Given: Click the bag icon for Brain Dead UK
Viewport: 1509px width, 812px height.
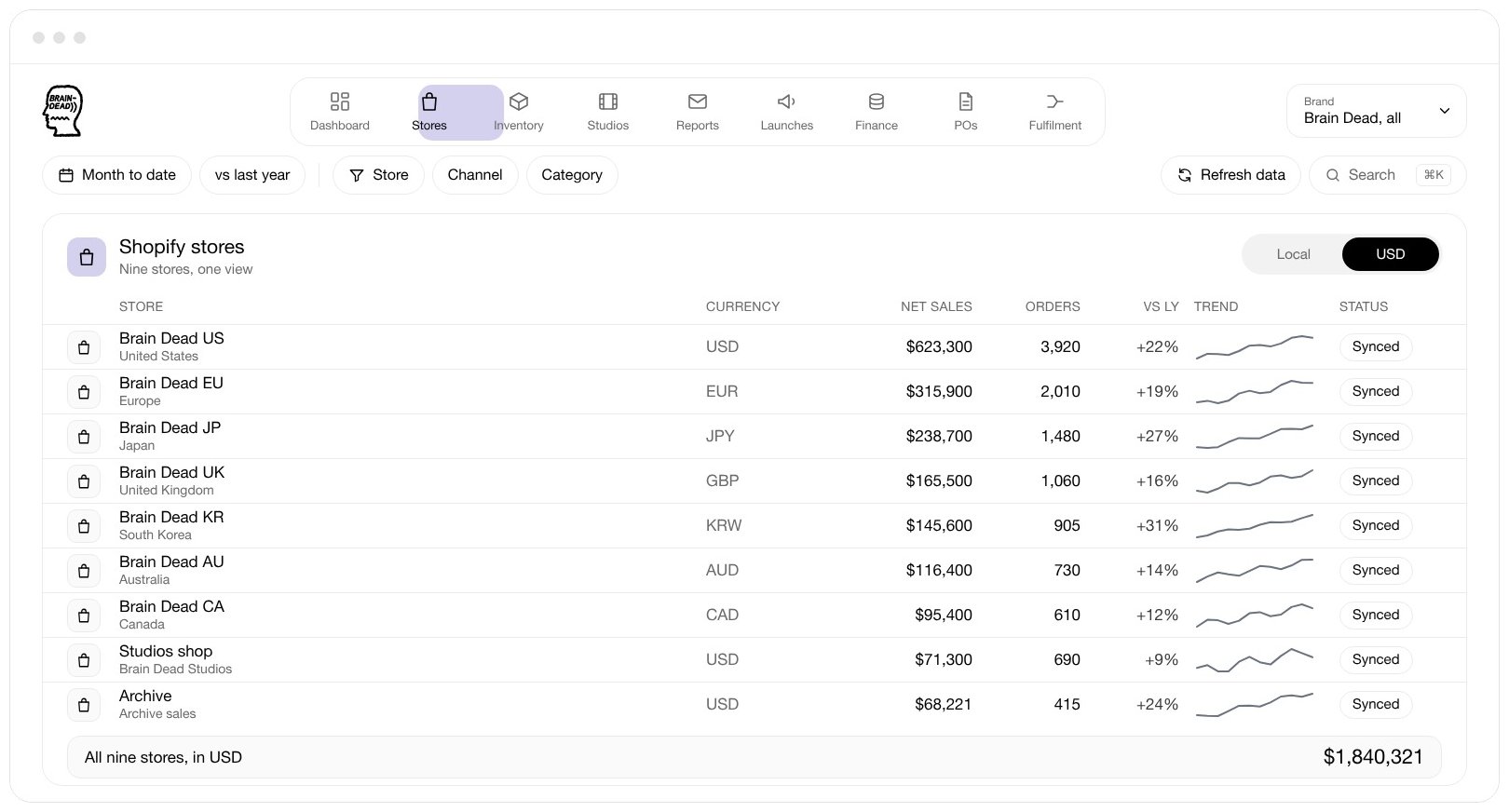Looking at the screenshot, I should [x=84, y=481].
